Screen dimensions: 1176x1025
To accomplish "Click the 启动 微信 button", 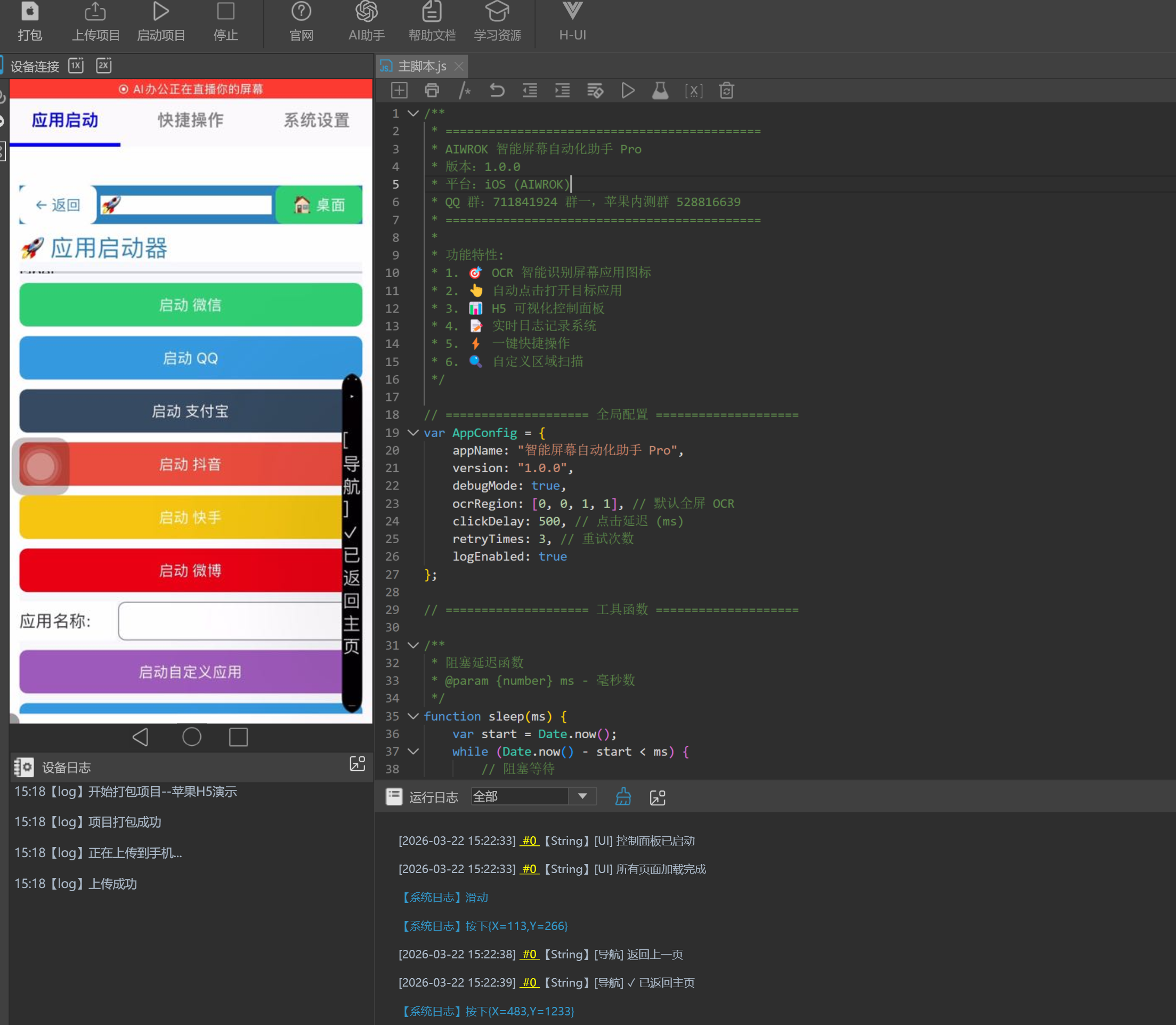I will (x=190, y=305).
